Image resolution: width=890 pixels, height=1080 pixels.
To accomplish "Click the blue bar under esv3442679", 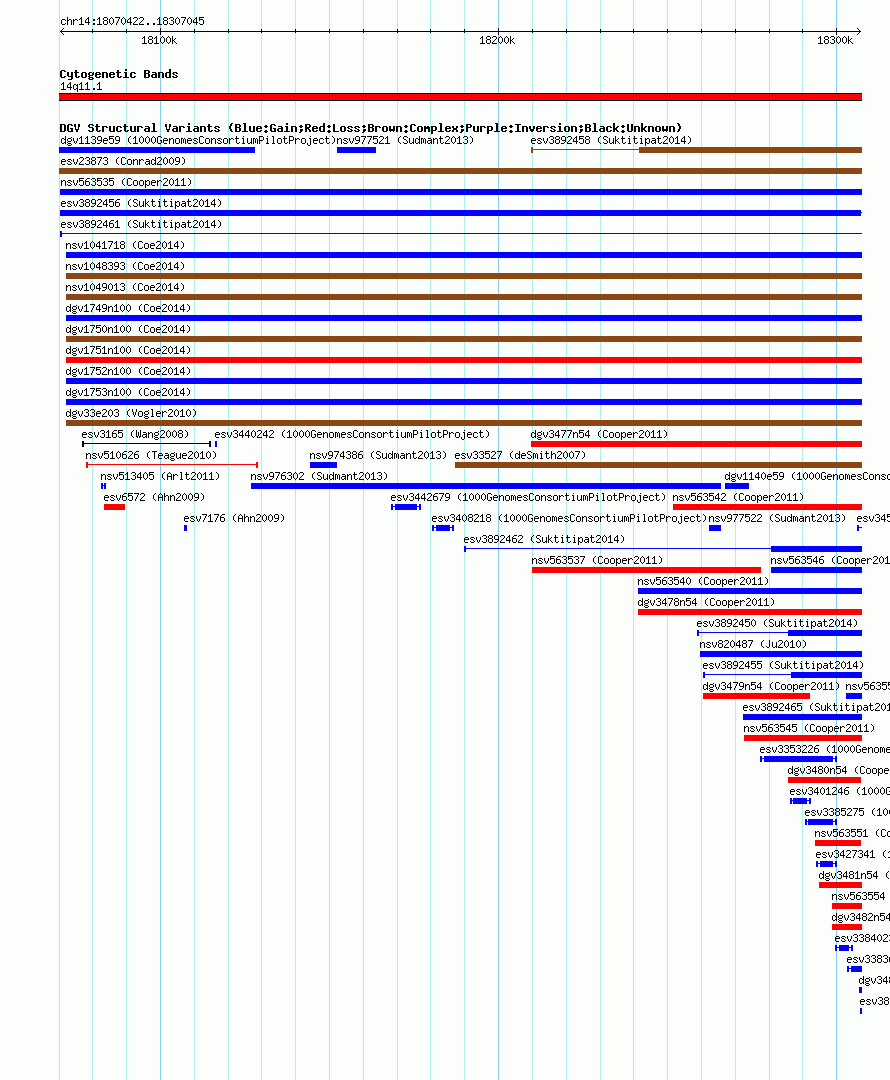I will (406, 507).
